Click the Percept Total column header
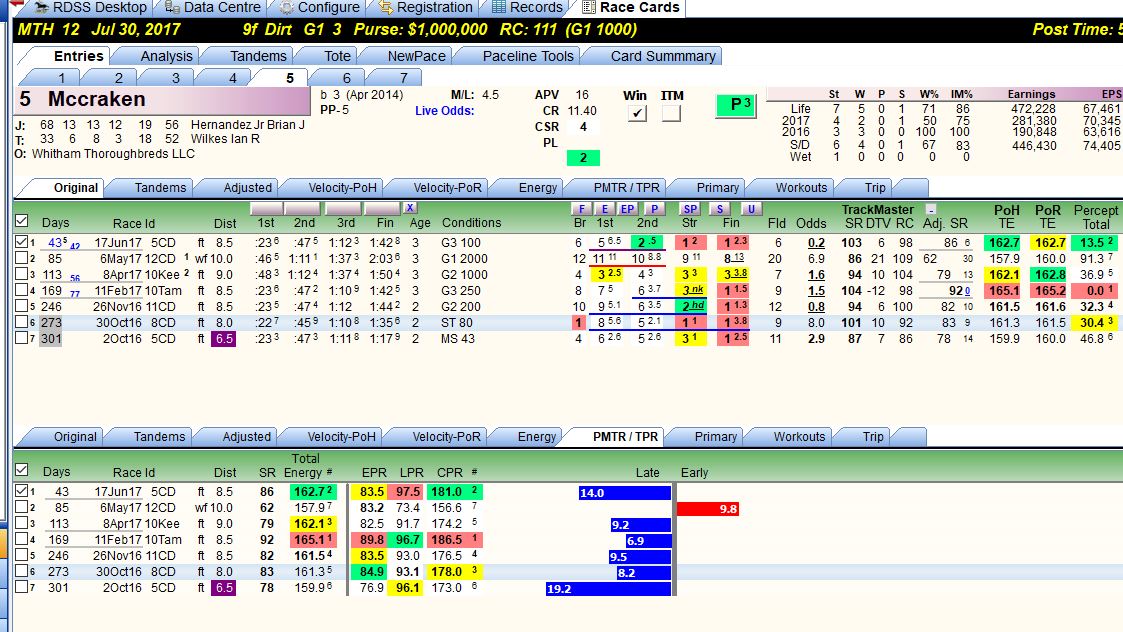This screenshot has width=1123, height=632. pyautogui.click(x=1095, y=216)
